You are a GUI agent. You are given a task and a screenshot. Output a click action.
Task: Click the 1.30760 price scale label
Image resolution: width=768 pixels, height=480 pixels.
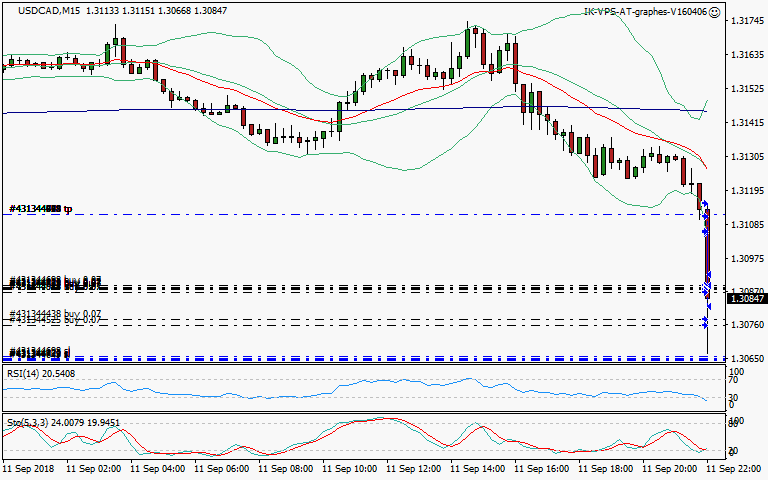[x=747, y=325]
